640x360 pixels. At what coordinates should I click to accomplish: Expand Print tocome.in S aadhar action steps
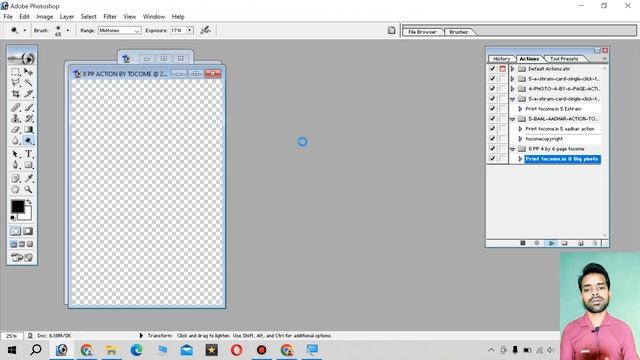tap(520, 129)
